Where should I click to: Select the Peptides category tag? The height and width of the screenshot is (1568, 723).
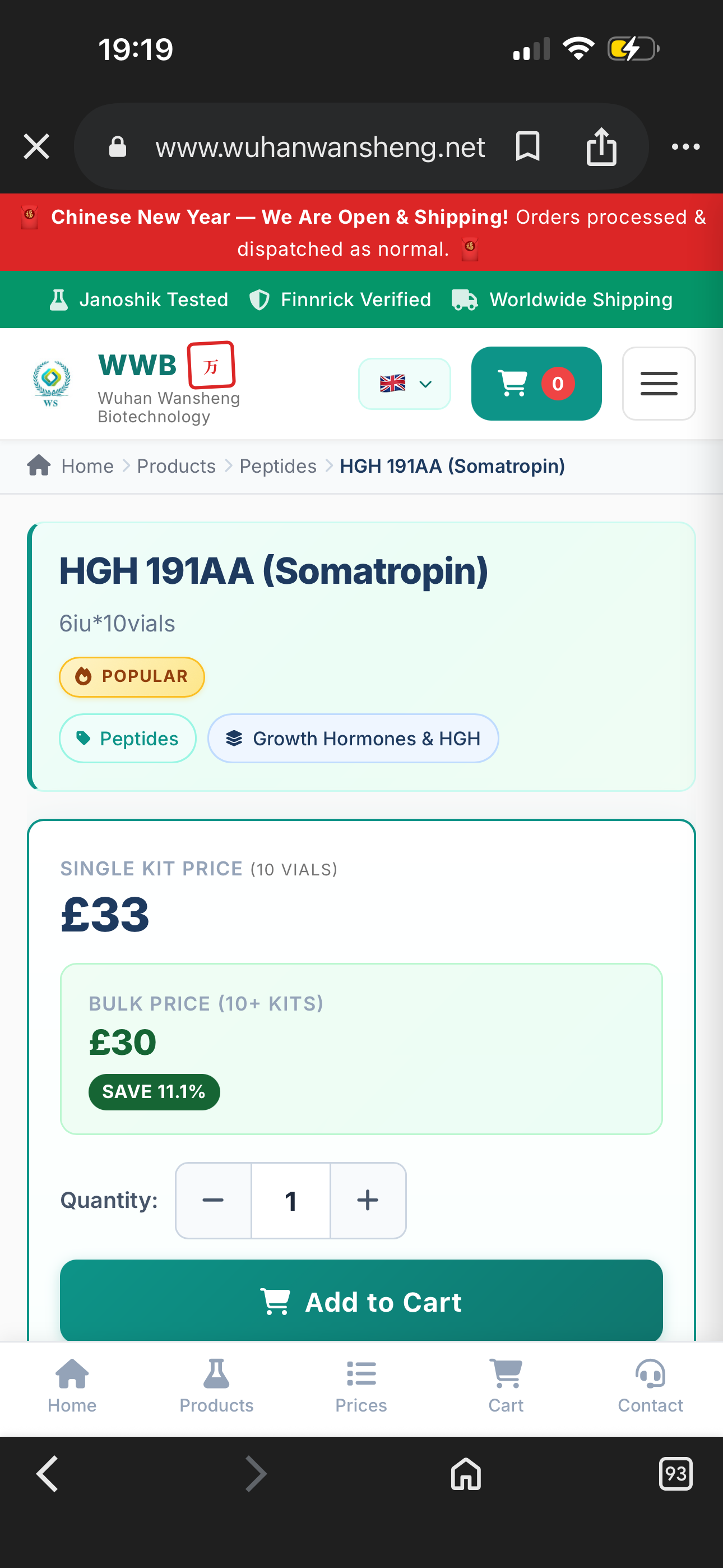tap(128, 739)
